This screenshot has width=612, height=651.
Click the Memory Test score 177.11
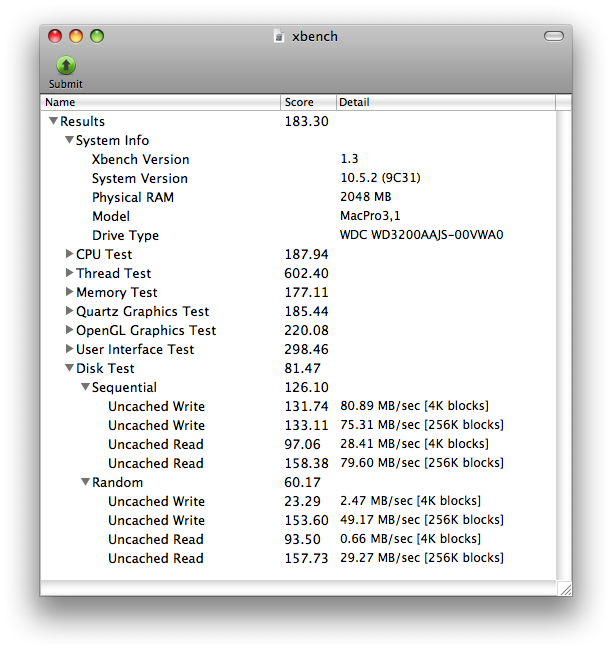[306, 292]
